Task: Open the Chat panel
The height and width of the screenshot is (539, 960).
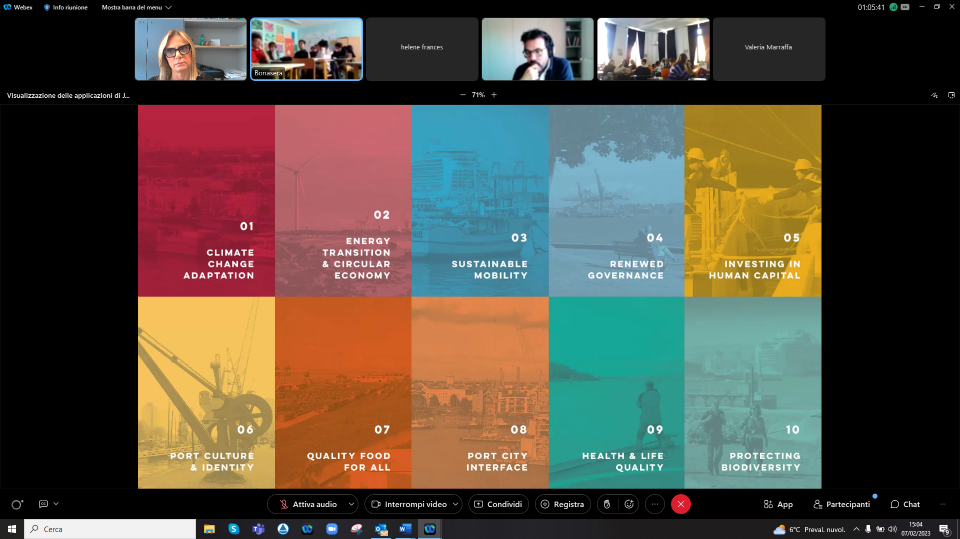Action: 905,504
